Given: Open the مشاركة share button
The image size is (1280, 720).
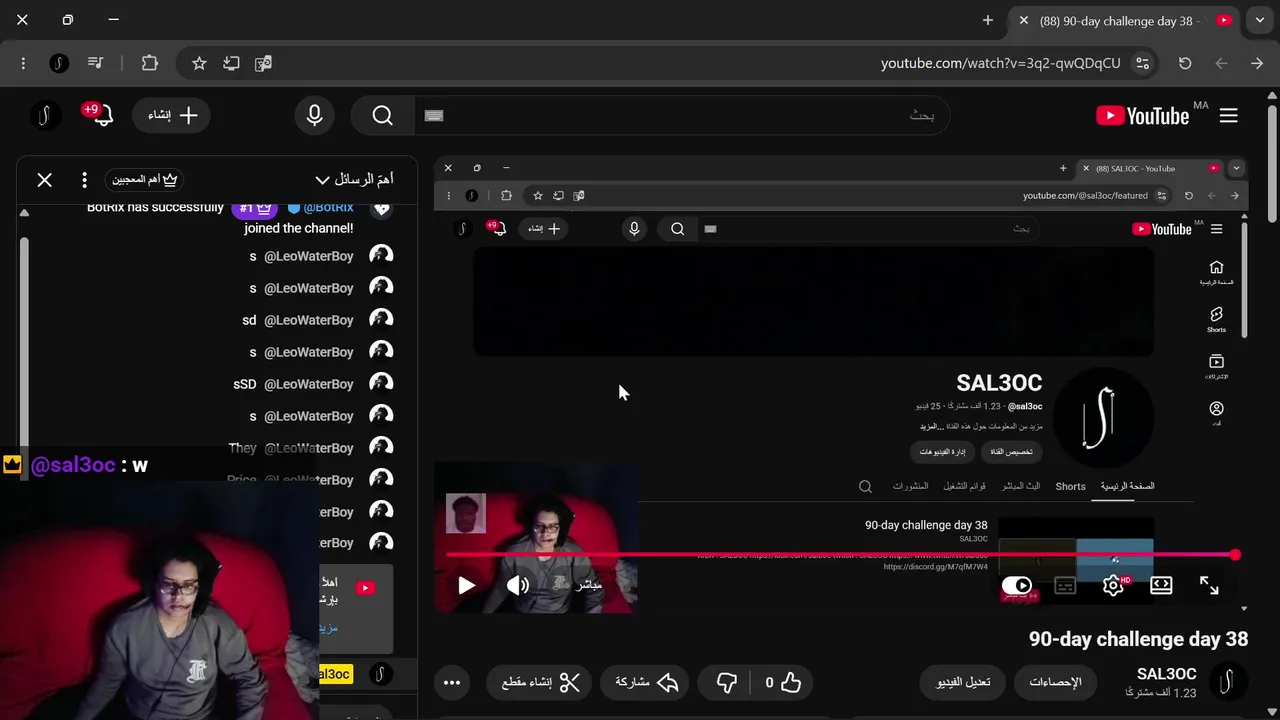Looking at the screenshot, I should (x=646, y=682).
